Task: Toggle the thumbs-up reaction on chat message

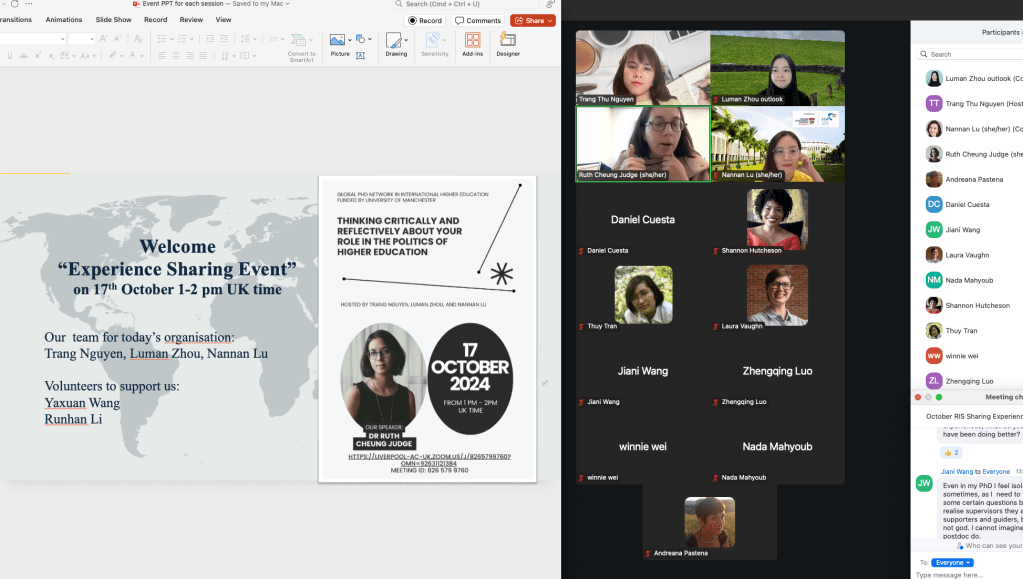Action: point(950,453)
